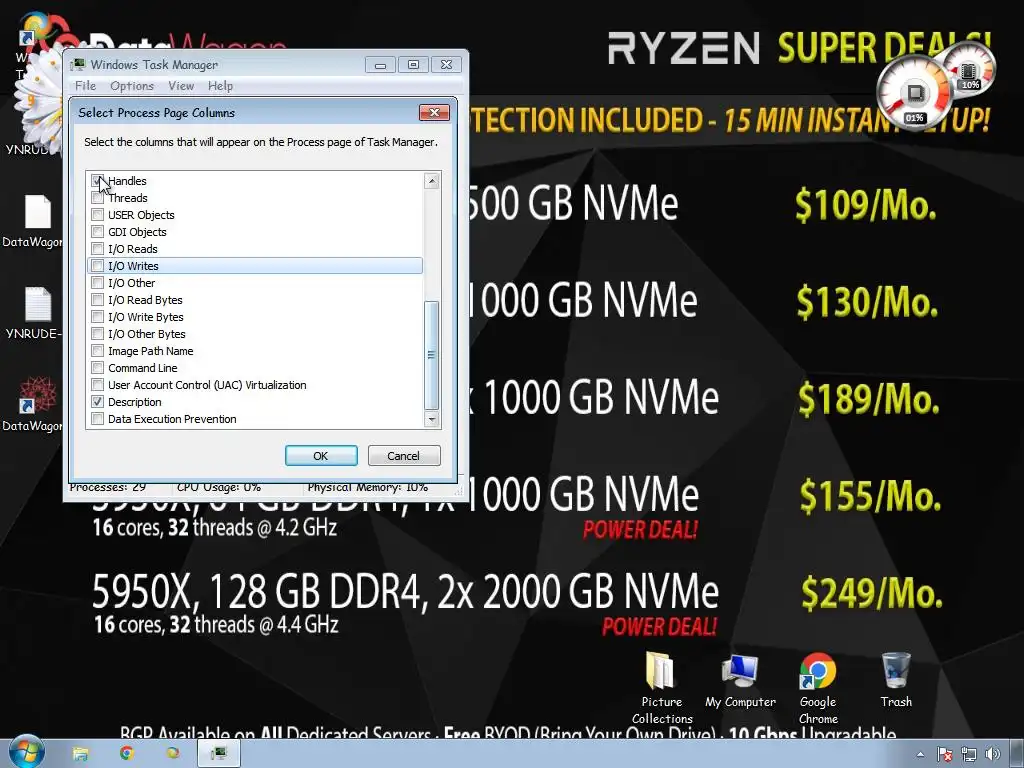Click the CPU meter desktop gadget
The height and width of the screenshot is (768, 1024).
[914, 95]
